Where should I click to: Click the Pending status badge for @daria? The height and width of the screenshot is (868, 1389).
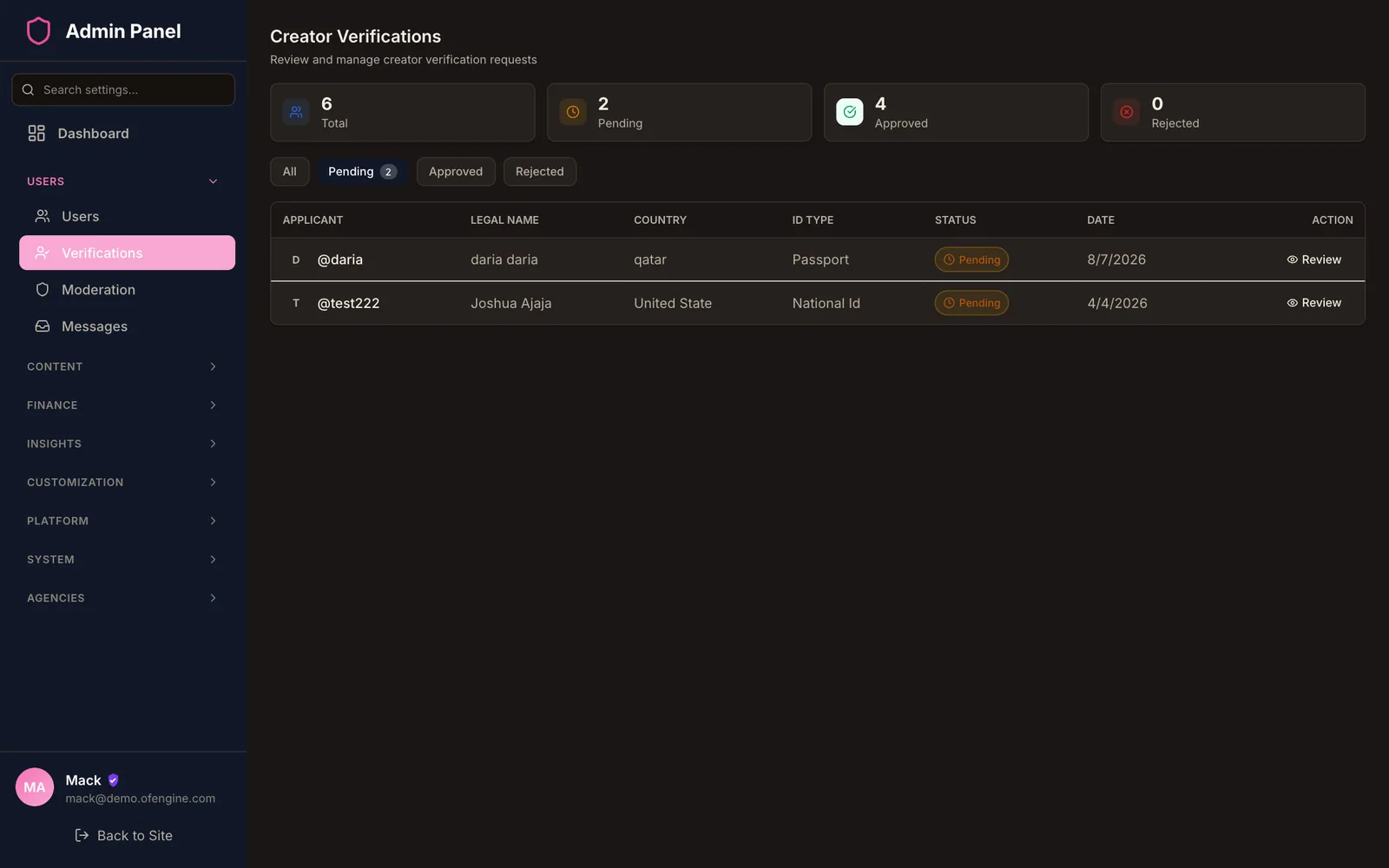pos(971,260)
